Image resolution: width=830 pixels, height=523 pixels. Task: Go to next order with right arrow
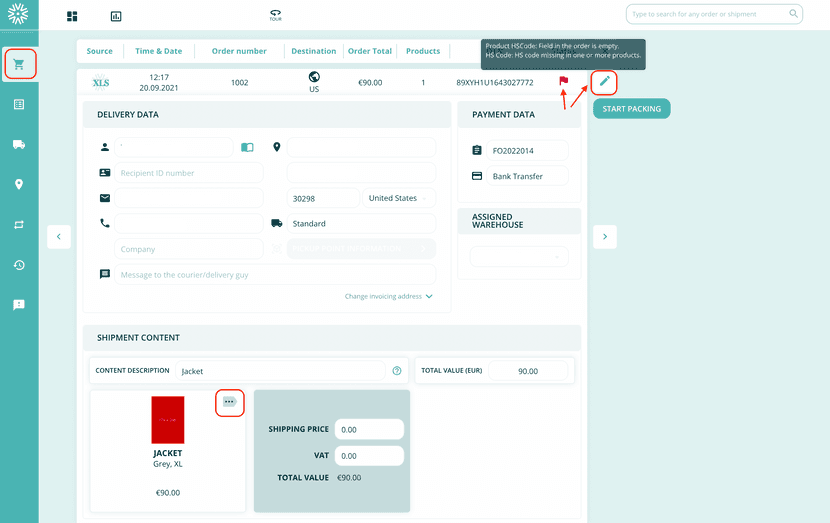tap(604, 236)
